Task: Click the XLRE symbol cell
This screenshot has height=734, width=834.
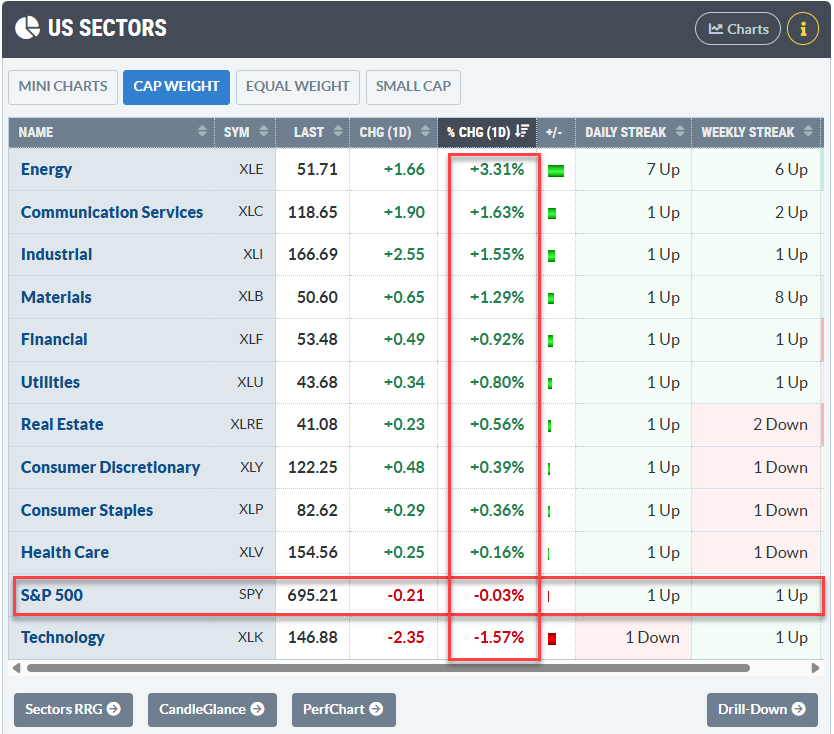Action: [x=247, y=424]
